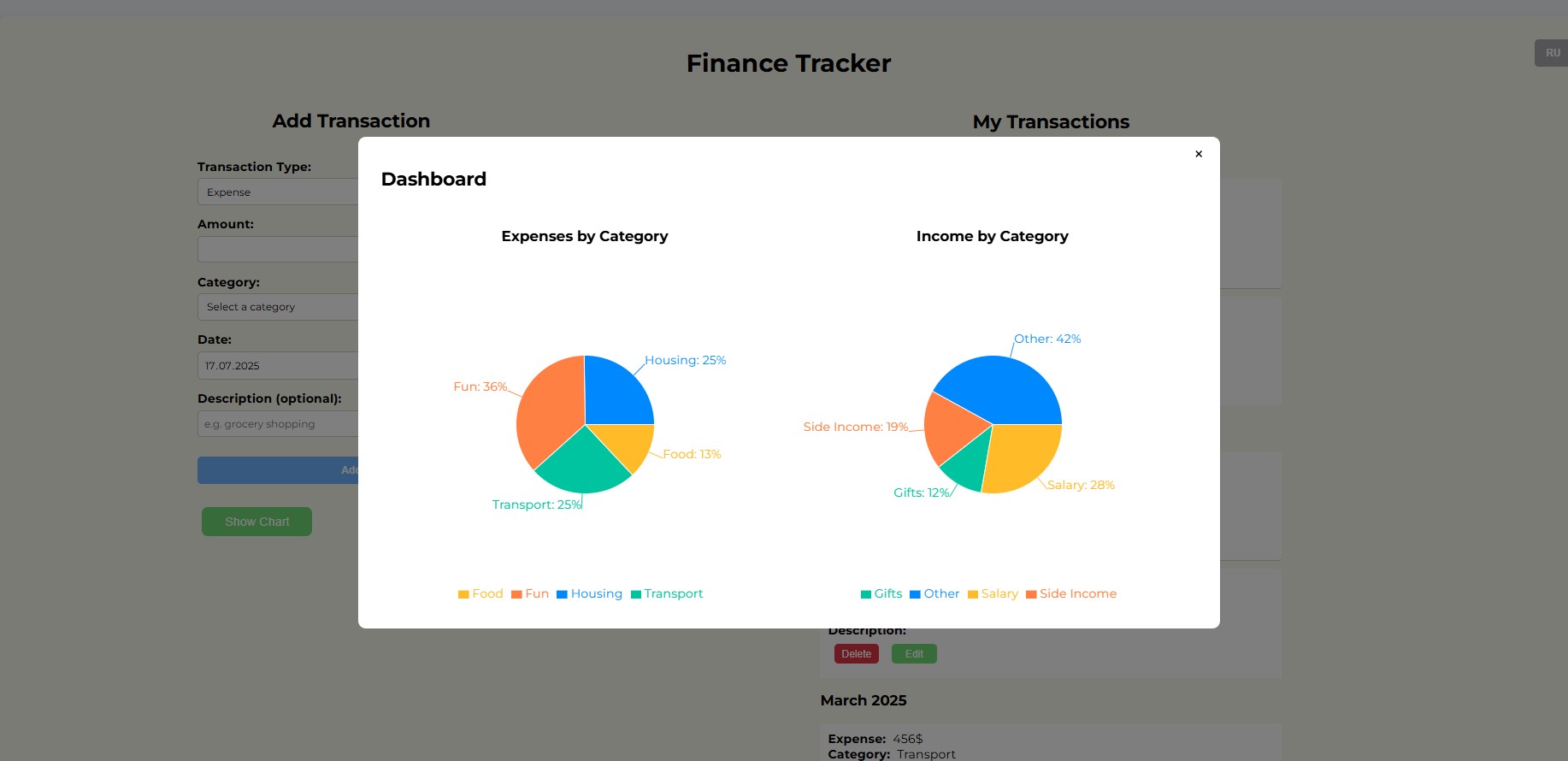Toggle the Housing expense legend entry
The image size is (1568, 761).
tap(589, 593)
